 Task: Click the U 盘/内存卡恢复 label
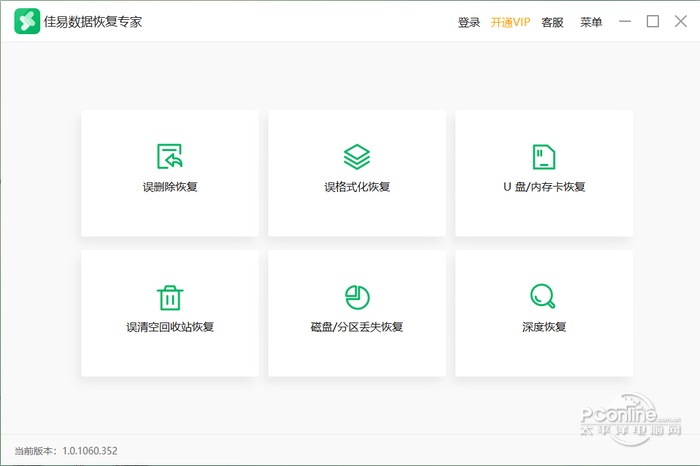click(544, 187)
